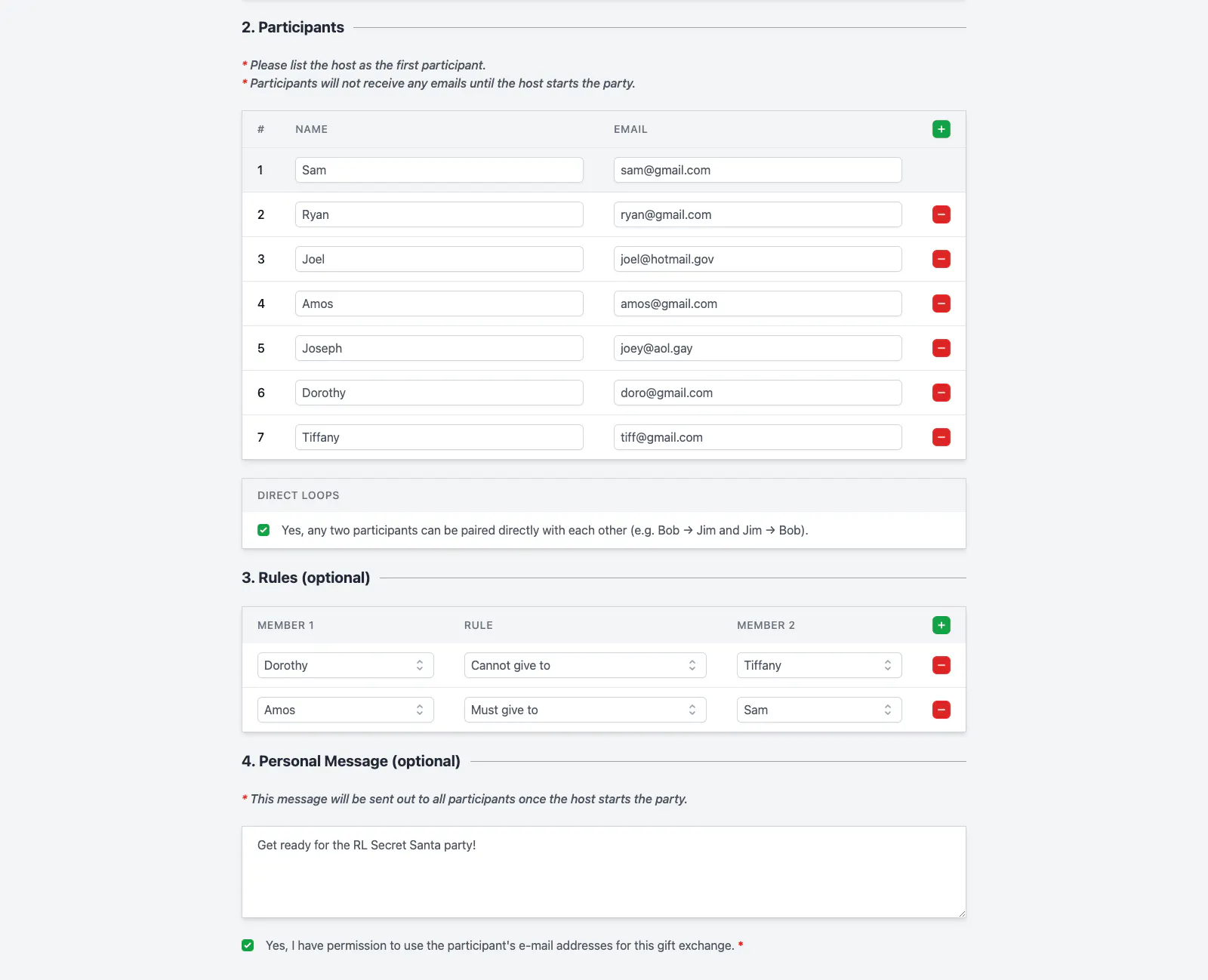This screenshot has height=980, width=1208.
Task: Click the Dorothy name input field
Action: [439, 393]
